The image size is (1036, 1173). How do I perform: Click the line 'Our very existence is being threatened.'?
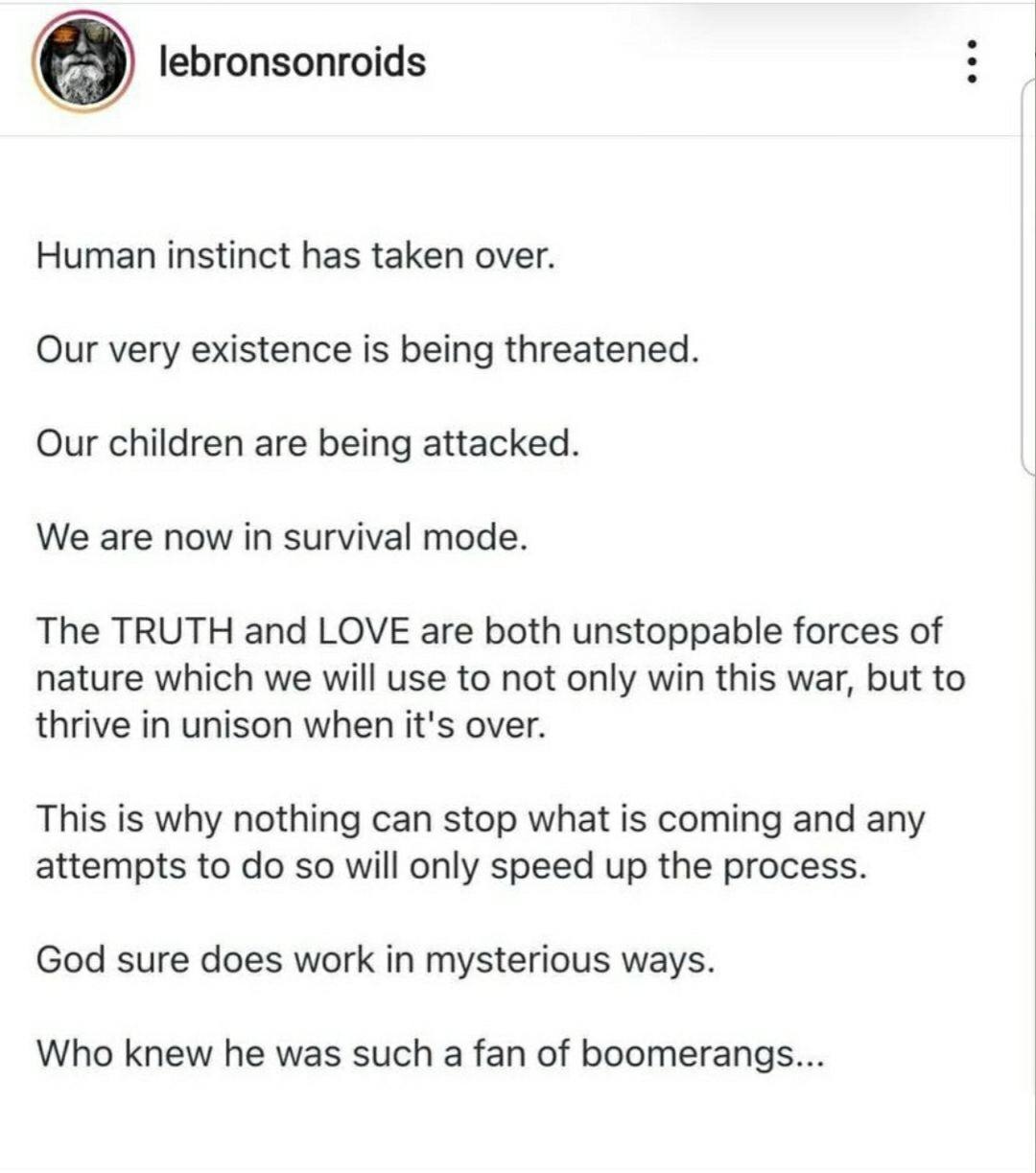point(367,350)
